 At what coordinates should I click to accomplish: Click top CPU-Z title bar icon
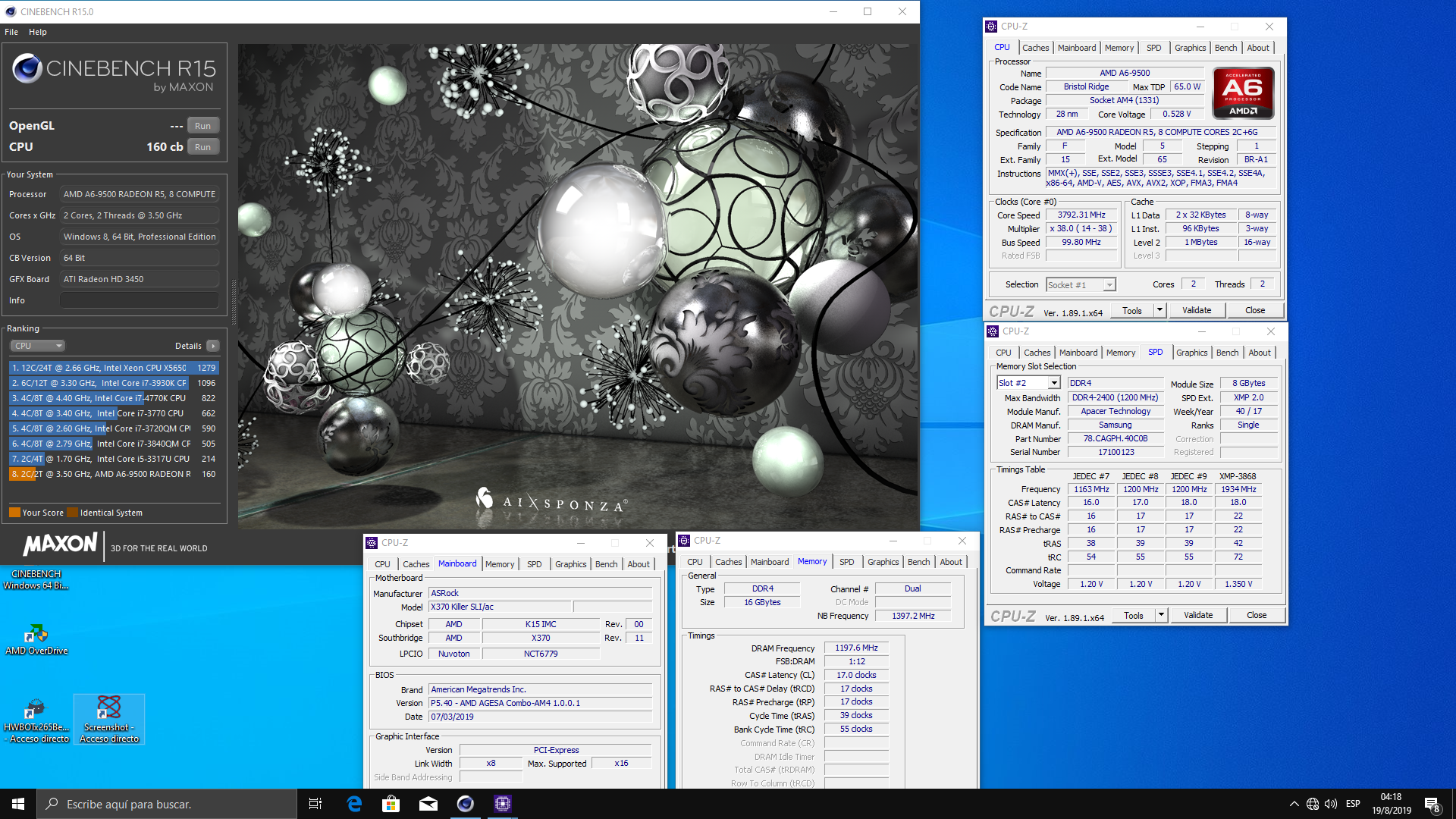pyautogui.click(x=991, y=27)
